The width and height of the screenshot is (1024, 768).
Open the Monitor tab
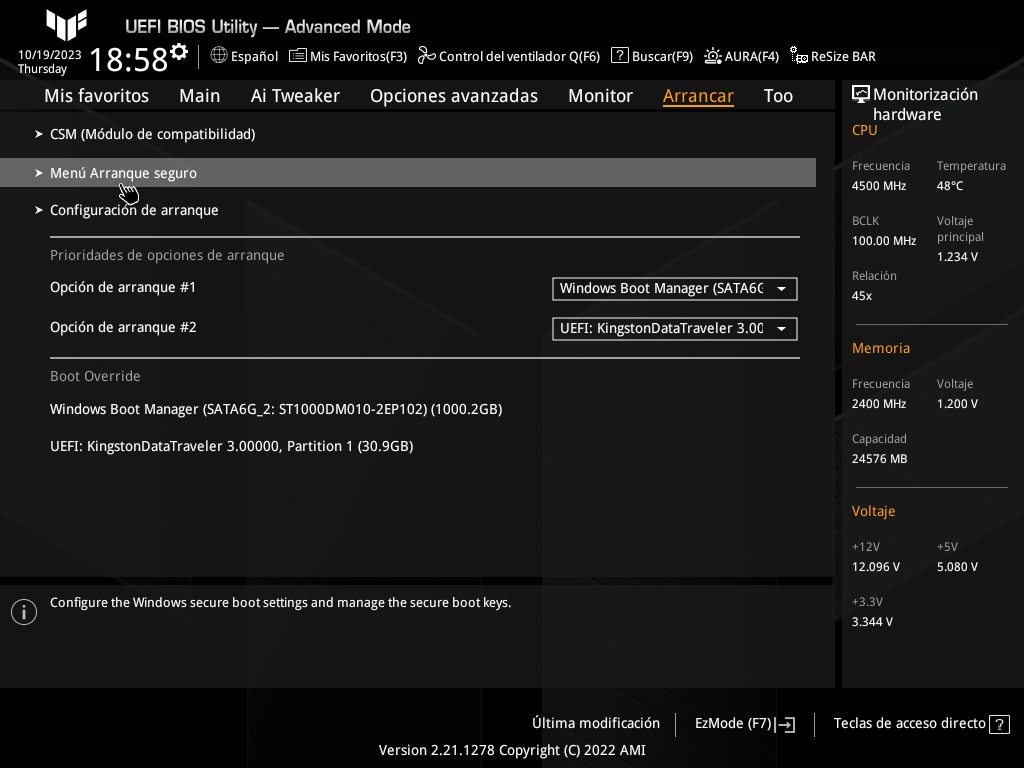(x=600, y=96)
